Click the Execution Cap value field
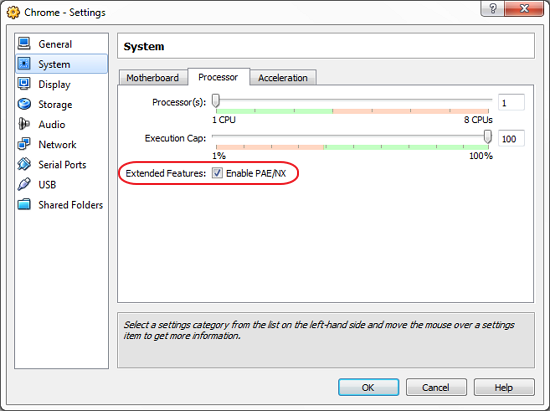This screenshot has height=411, width=550. point(511,139)
